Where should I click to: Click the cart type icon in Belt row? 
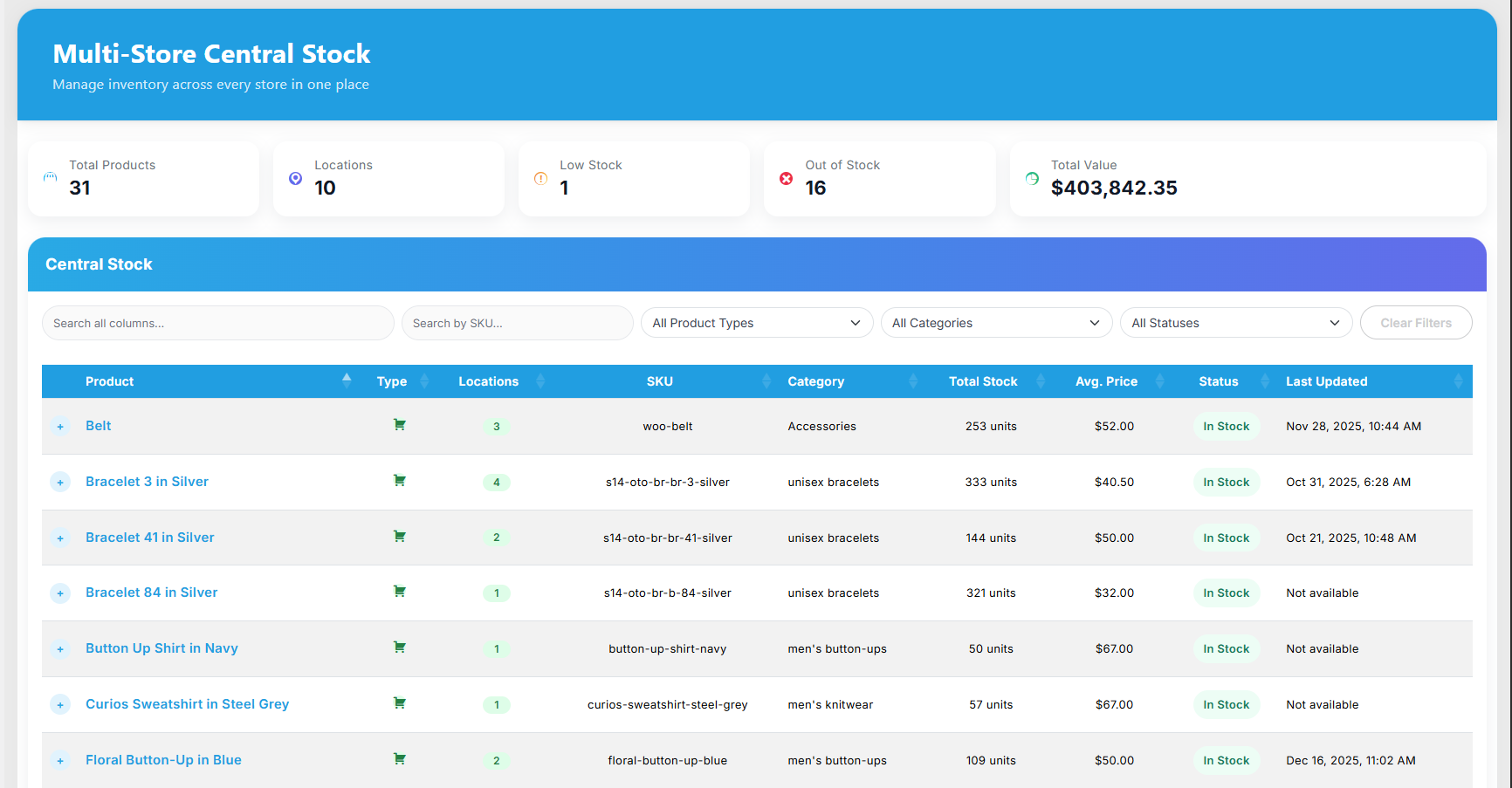pyautogui.click(x=399, y=425)
